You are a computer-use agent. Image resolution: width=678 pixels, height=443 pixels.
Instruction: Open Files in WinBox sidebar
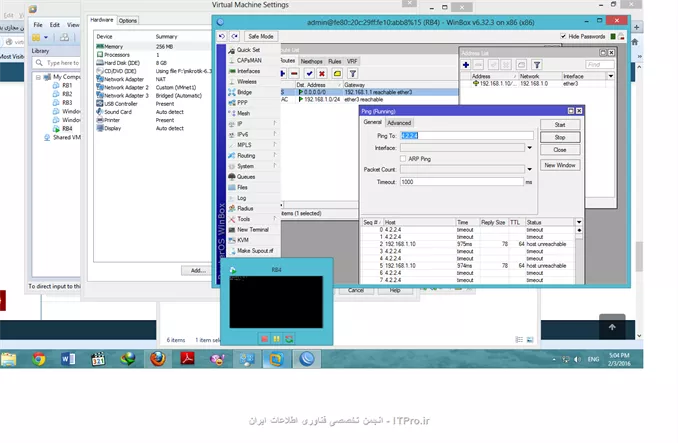coord(242,187)
